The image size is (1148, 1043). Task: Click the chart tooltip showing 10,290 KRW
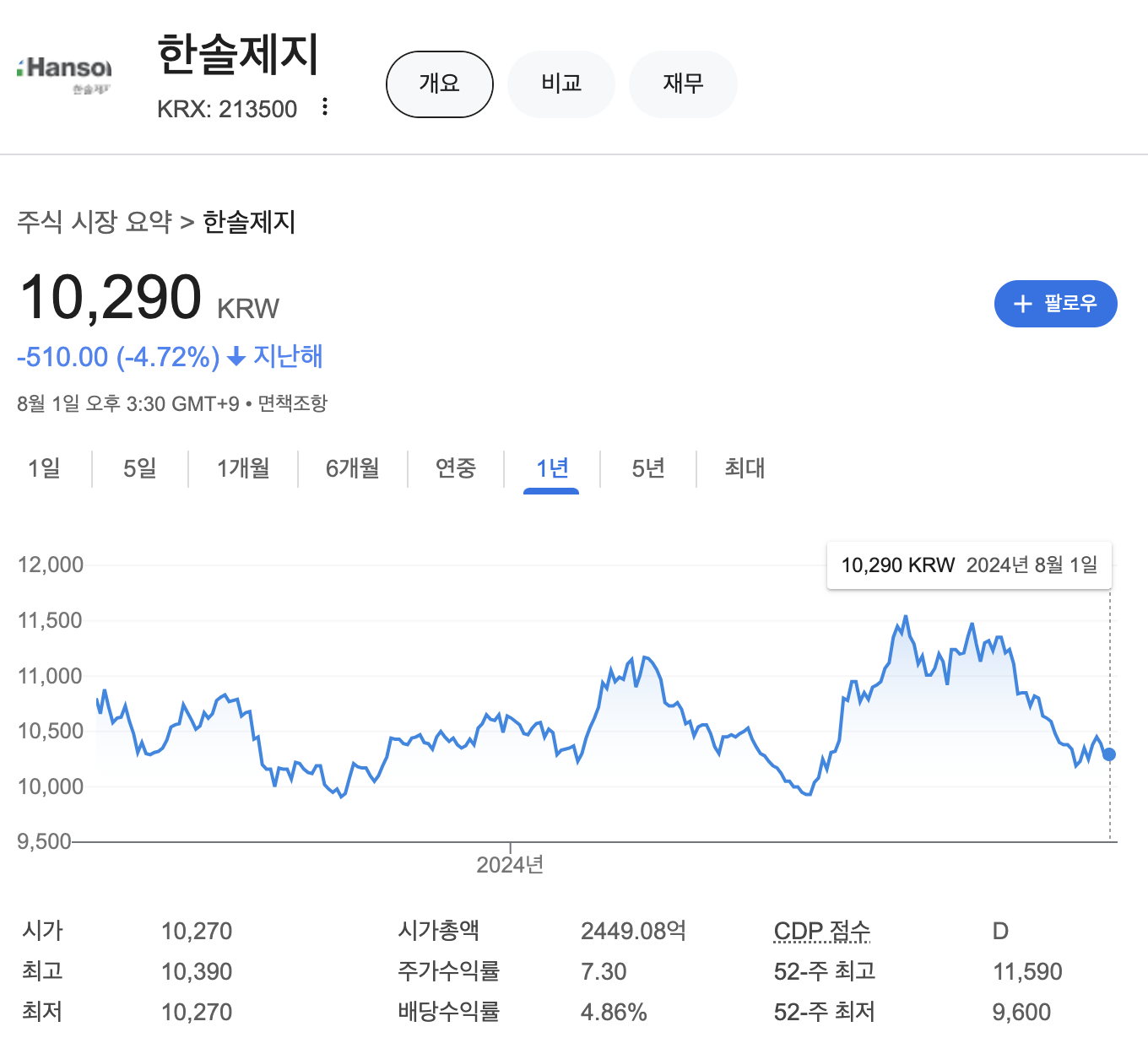pos(969,565)
